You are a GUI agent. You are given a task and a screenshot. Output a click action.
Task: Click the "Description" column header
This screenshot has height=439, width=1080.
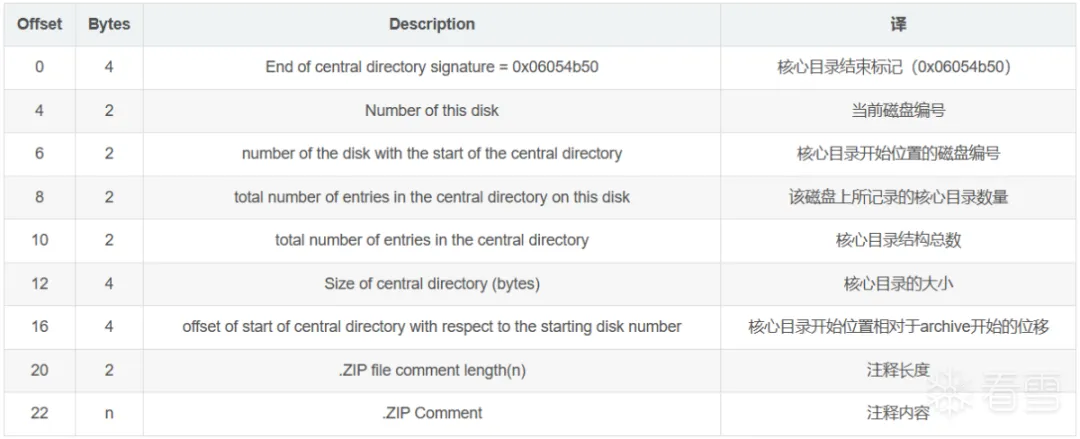[432, 24]
